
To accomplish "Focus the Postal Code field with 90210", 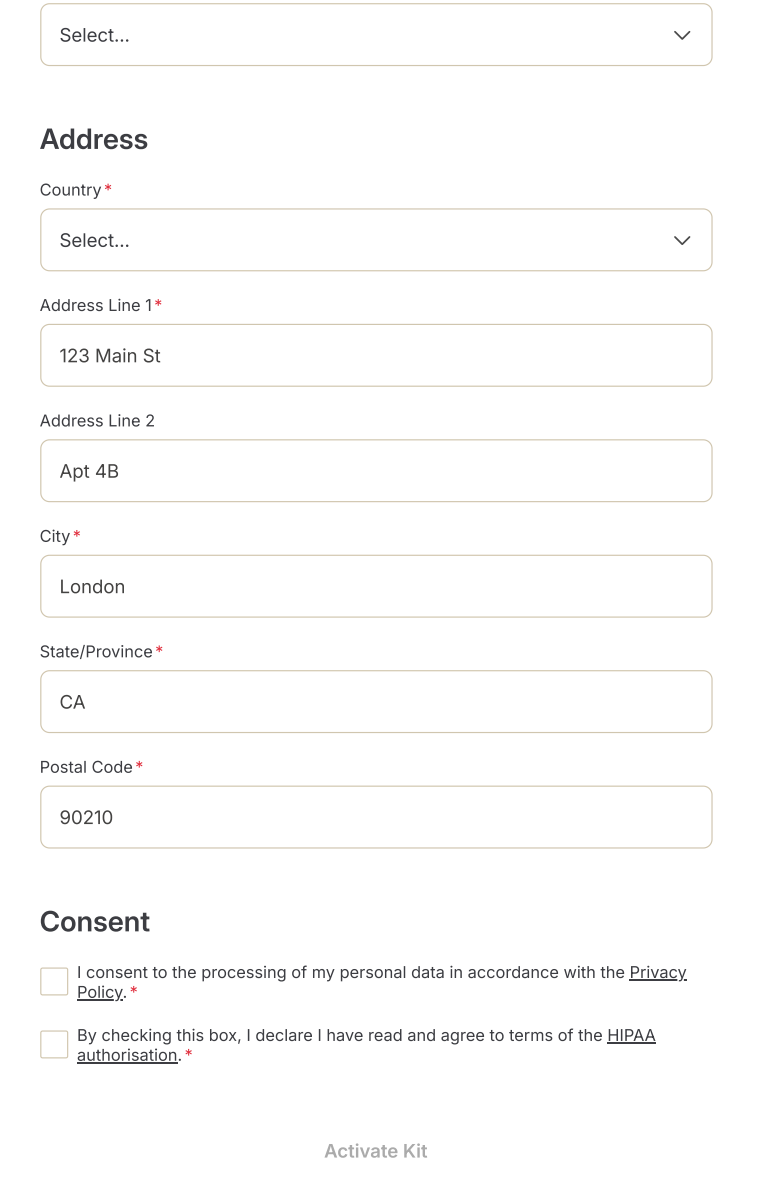I will click(376, 818).
